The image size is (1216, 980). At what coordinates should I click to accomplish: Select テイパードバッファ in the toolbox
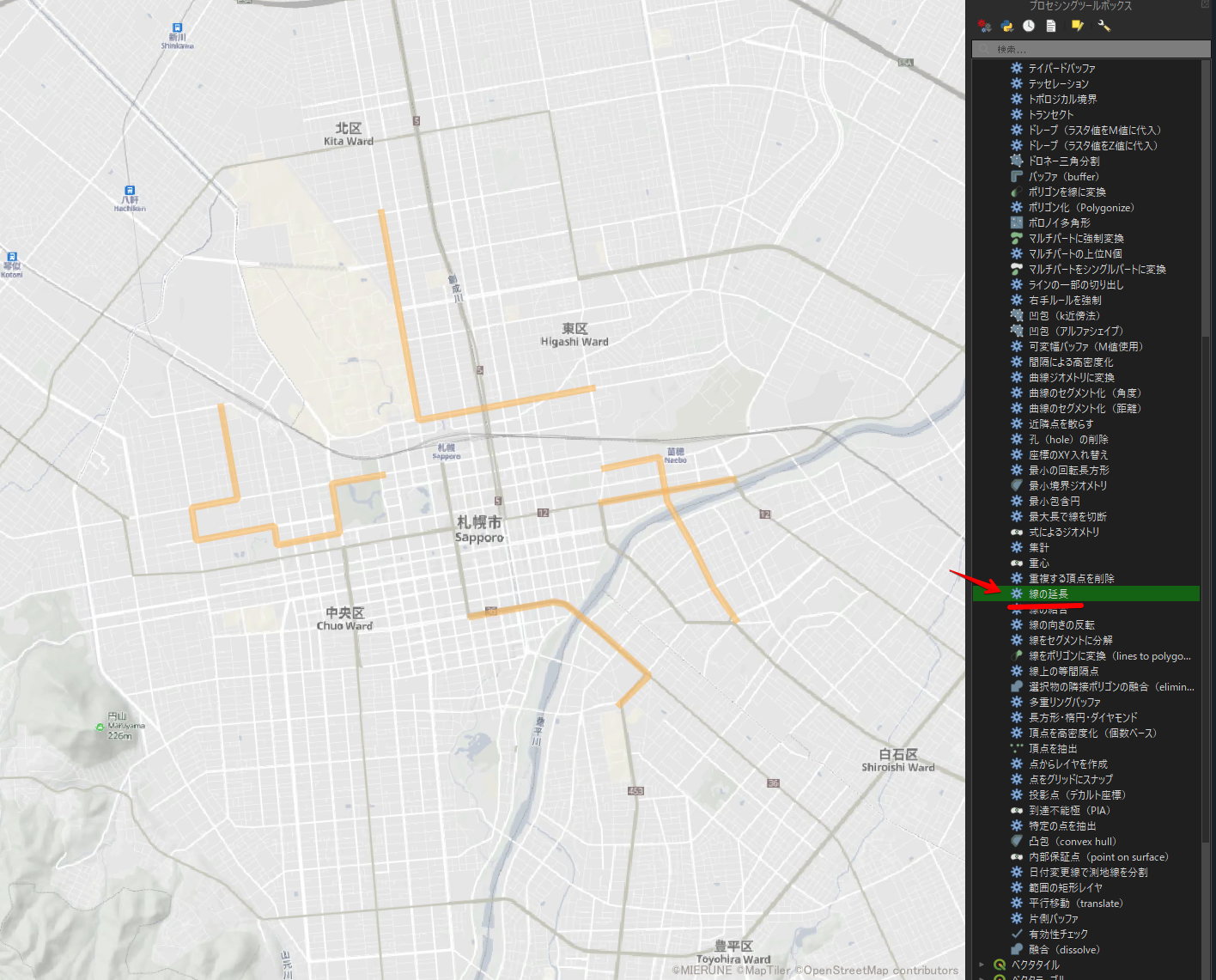1062,69
